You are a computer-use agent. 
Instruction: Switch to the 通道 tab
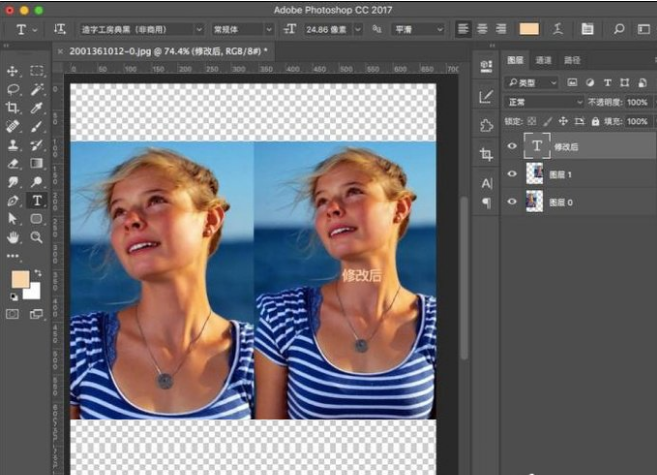tap(543, 60)
